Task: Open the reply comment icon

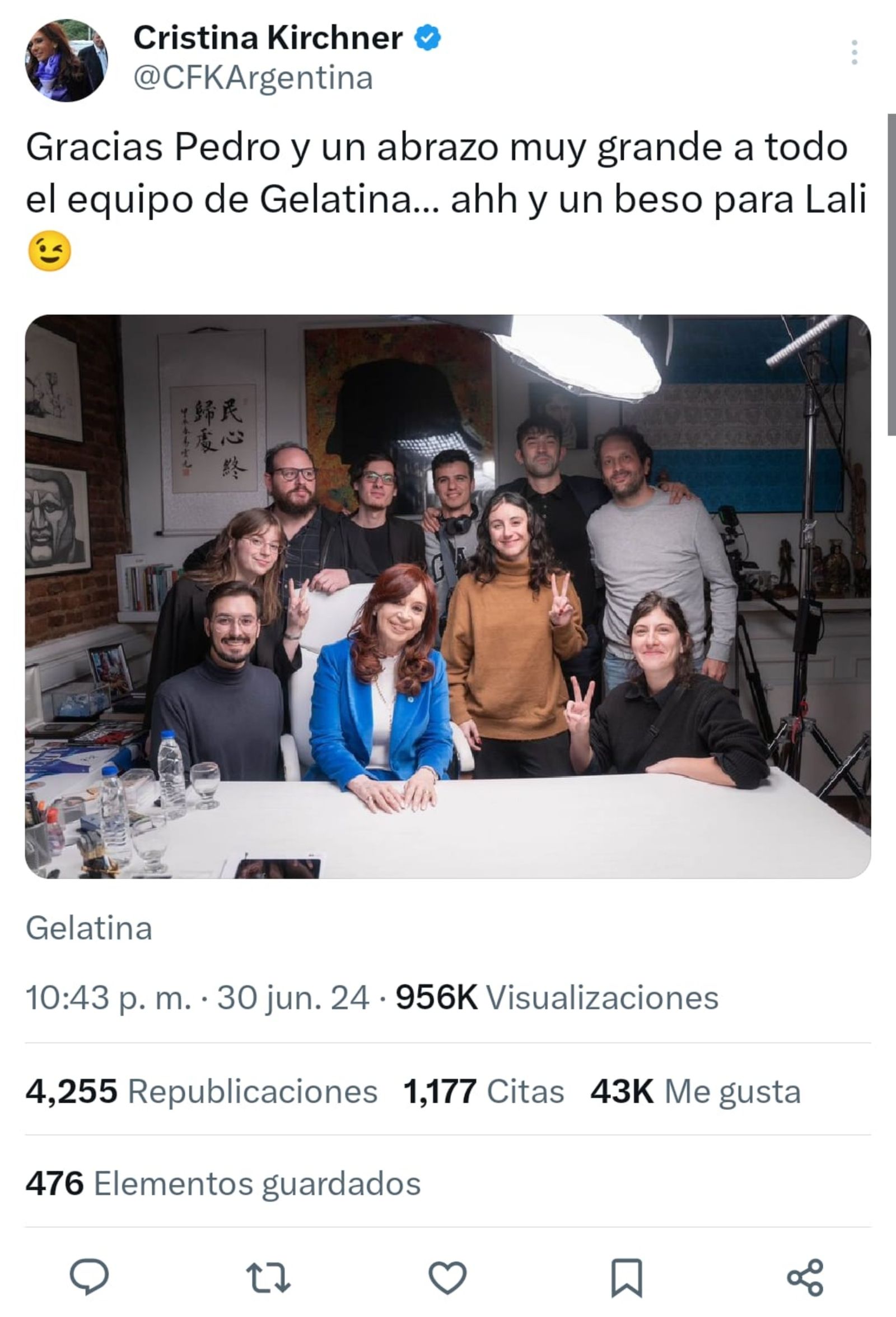Action: point(89,1276)
